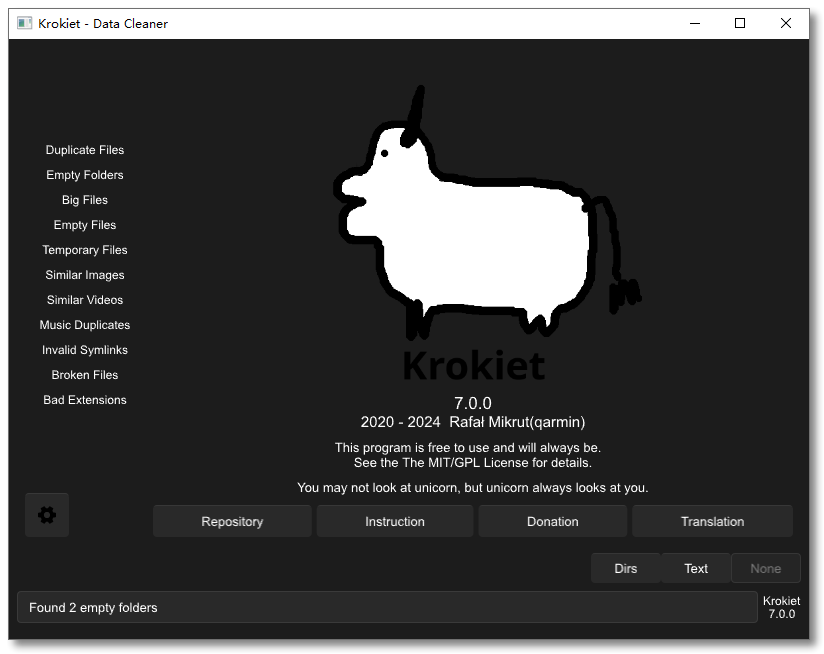Click the '2020 - 2024 Rafał Mikrut(qarmin)' text
The width and height of the screenshot is (824, 654).
[x=472, y=422]
